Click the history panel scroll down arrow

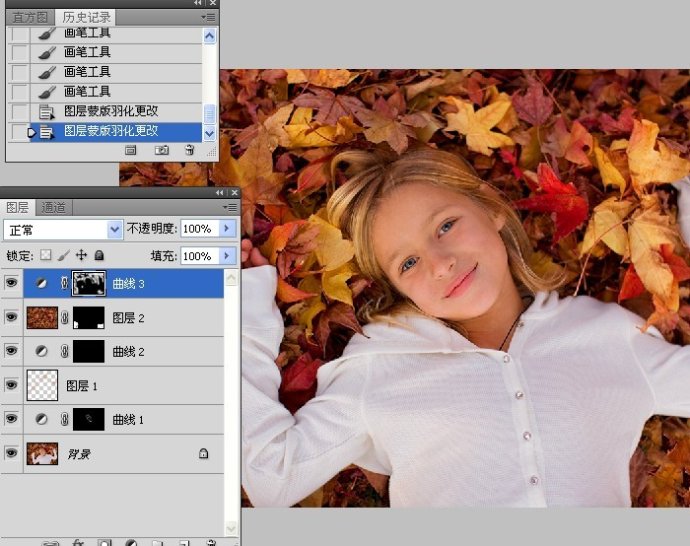(209, 133)
